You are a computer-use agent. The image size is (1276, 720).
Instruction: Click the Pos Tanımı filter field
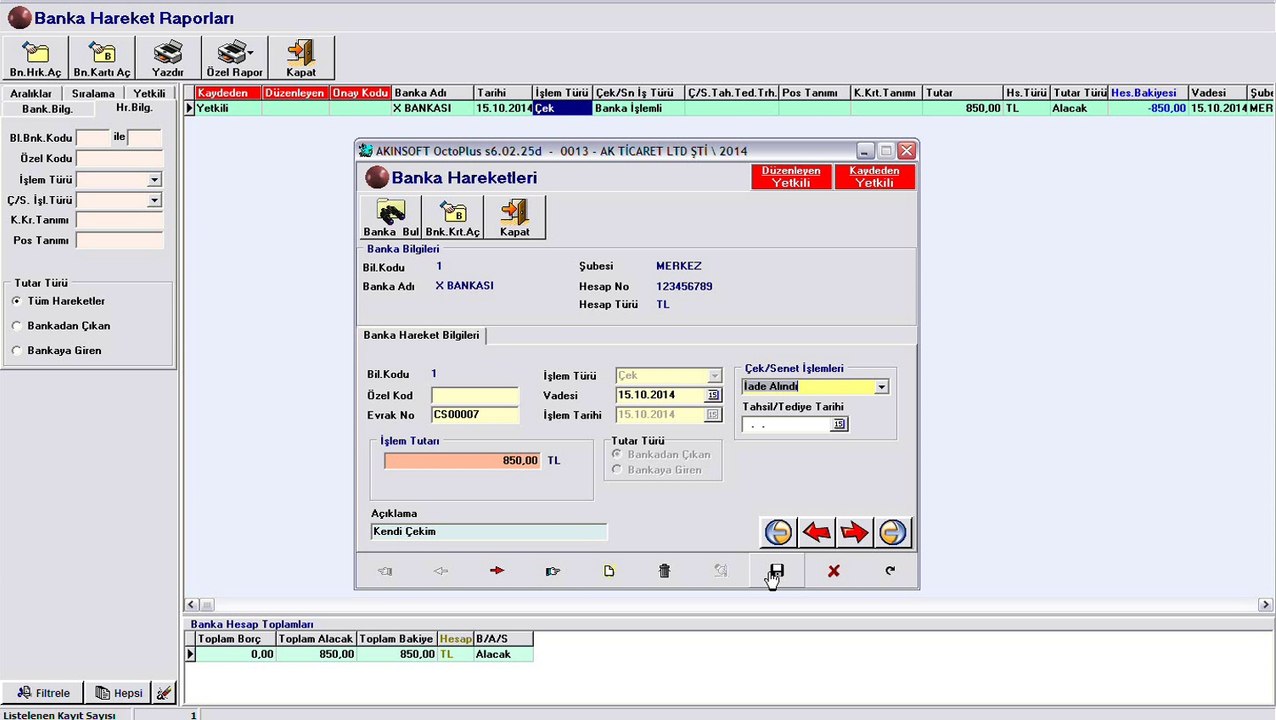(119, 241)
